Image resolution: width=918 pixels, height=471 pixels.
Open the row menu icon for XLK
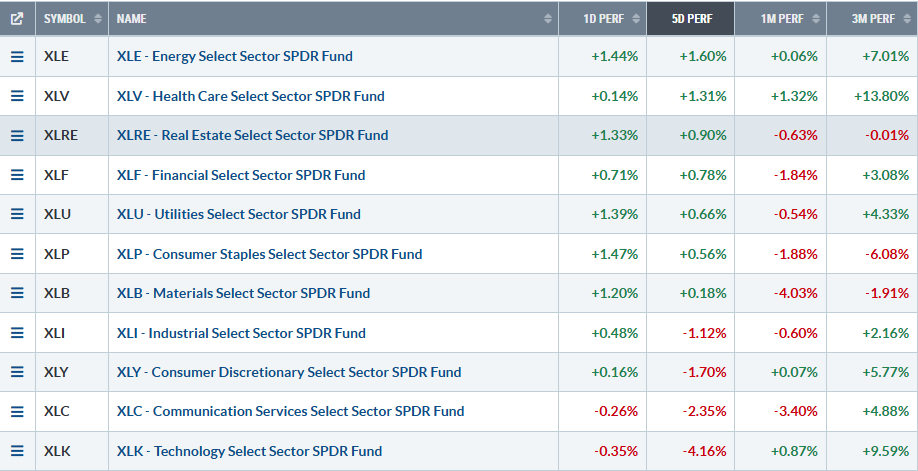point(17,451)
